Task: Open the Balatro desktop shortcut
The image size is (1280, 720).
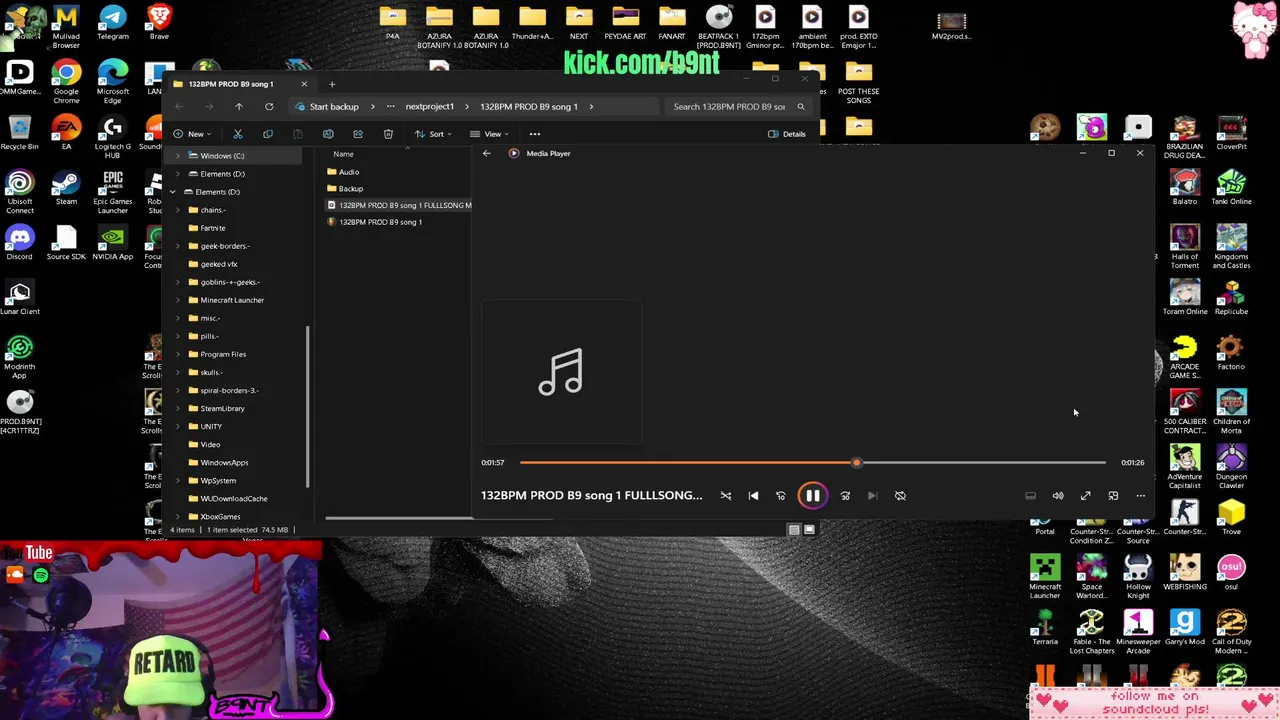Action: coord(1185,187)
